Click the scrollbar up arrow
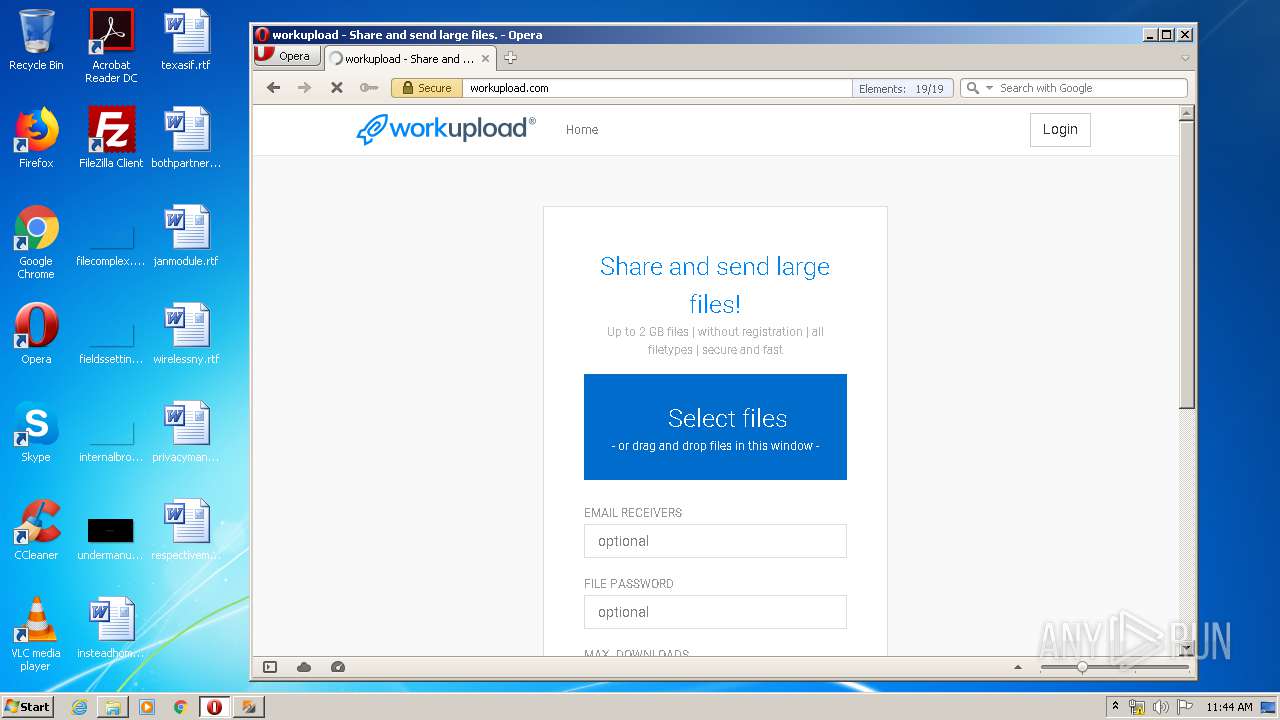Image resolution: width=1280 pixels, height=720 pixels. click(1187, 113)
